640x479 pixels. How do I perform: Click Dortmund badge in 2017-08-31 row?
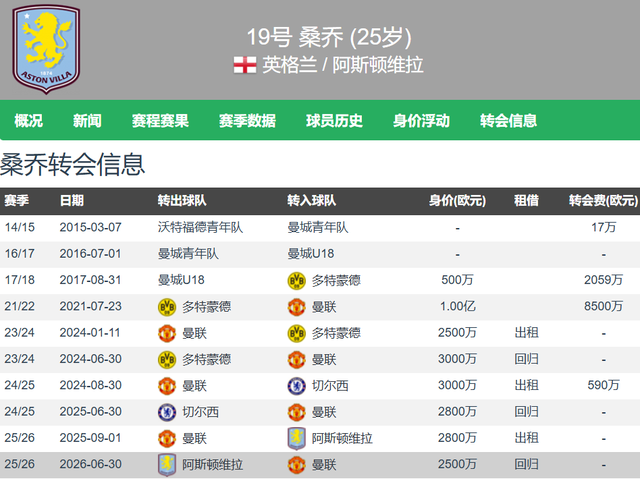(297, 280)
